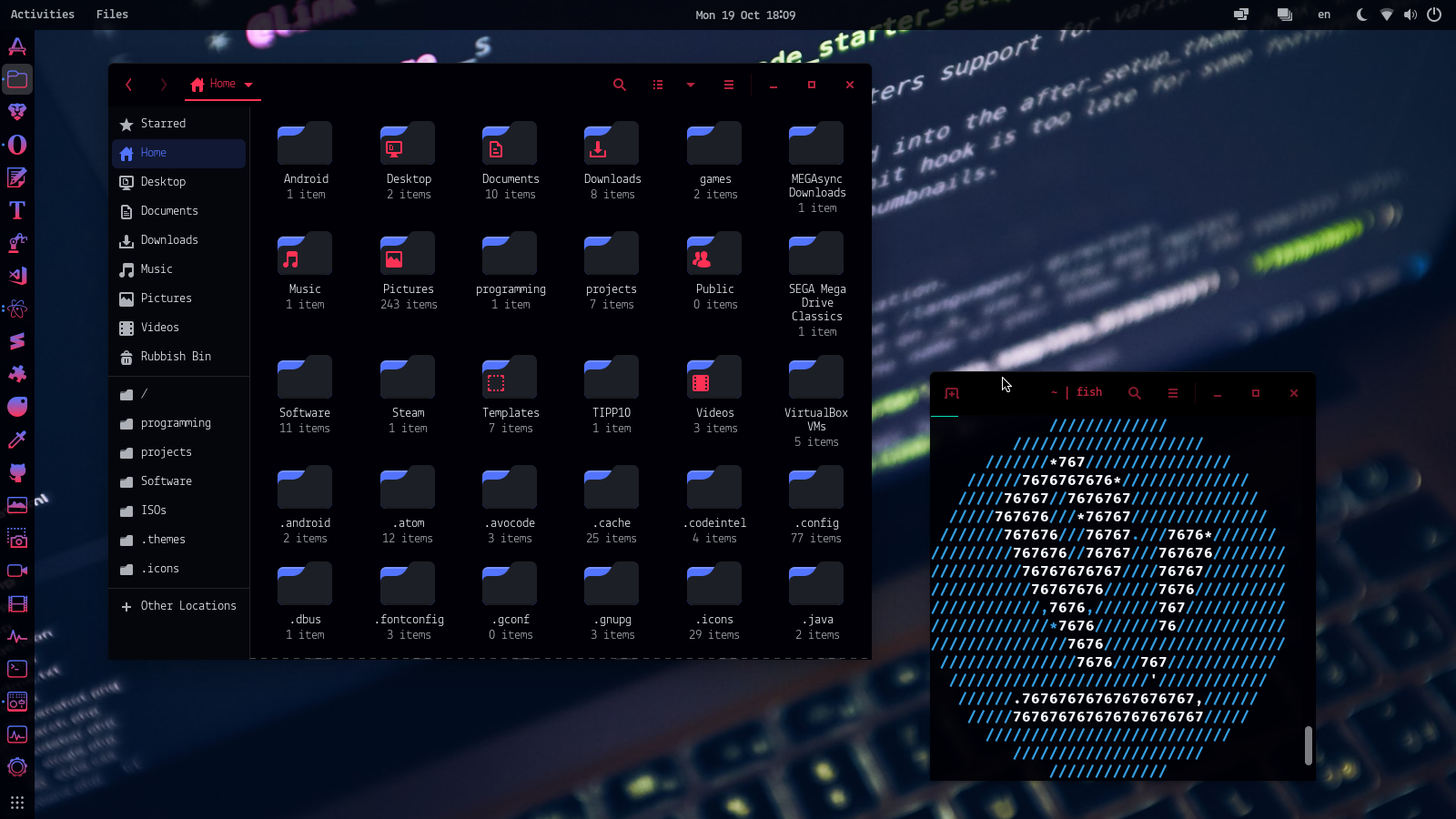Click the search icon in Files toolbar

[x=620, y=85]
